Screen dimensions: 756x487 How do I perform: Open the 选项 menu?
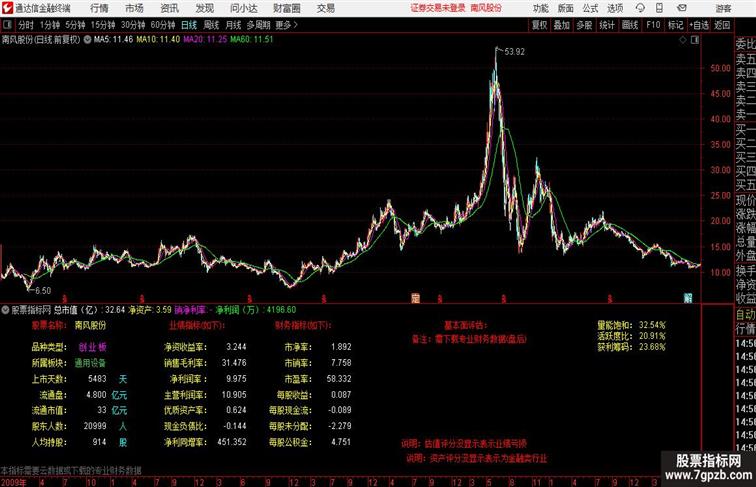[x=615, y=8]
